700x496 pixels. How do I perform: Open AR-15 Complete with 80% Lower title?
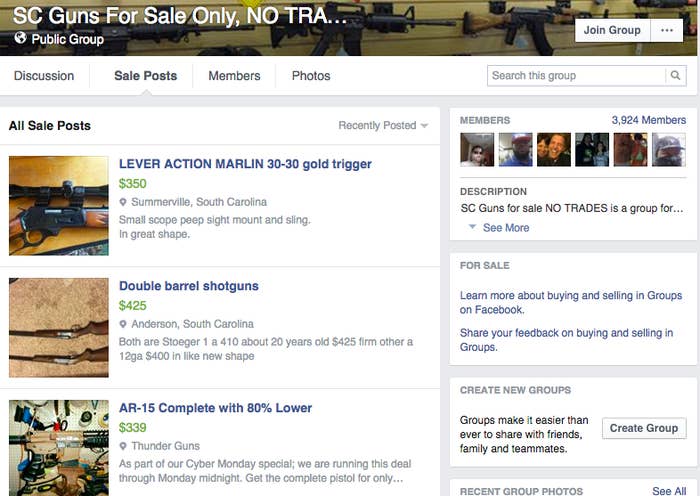[x=215, y=408]
